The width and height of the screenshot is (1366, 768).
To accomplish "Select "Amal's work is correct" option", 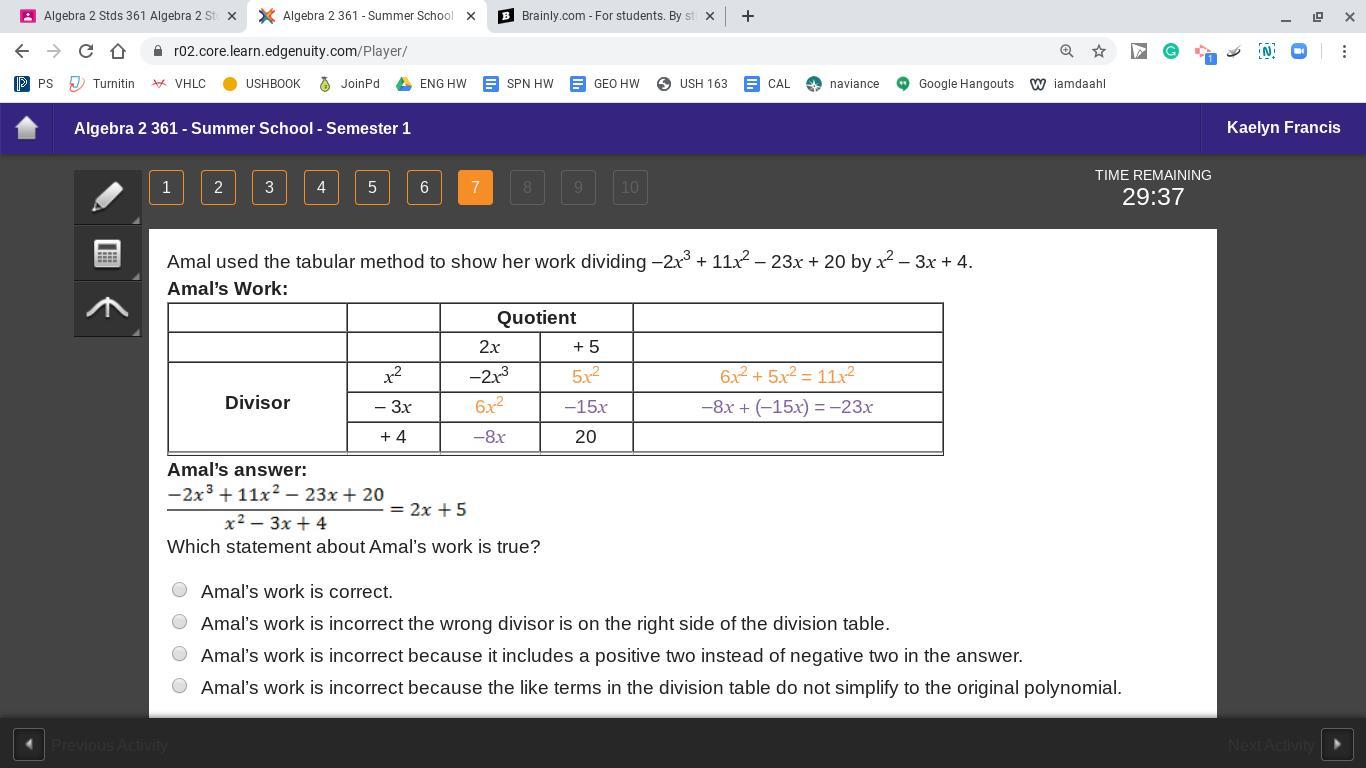I will click(179, 590).
